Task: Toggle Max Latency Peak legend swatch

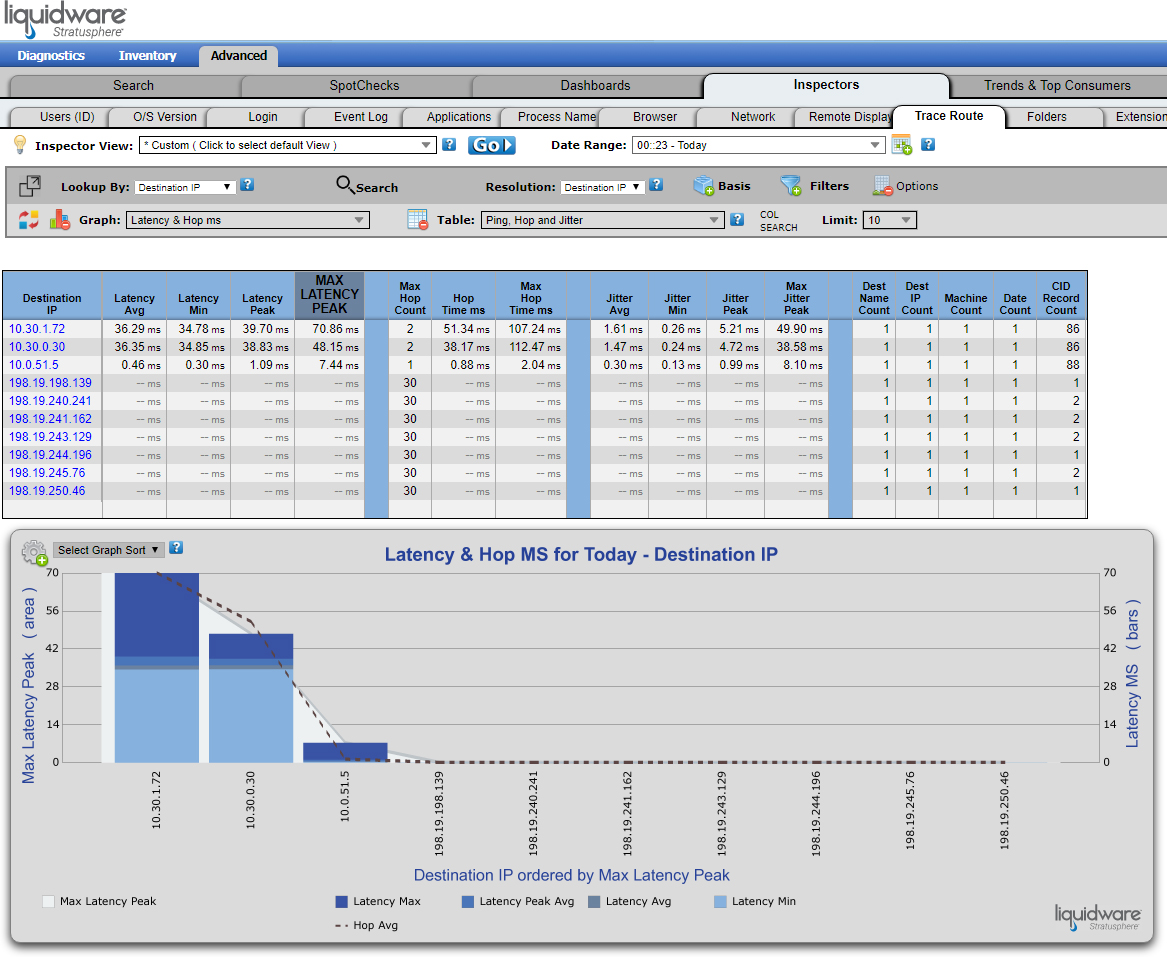Action: [48, 902]
